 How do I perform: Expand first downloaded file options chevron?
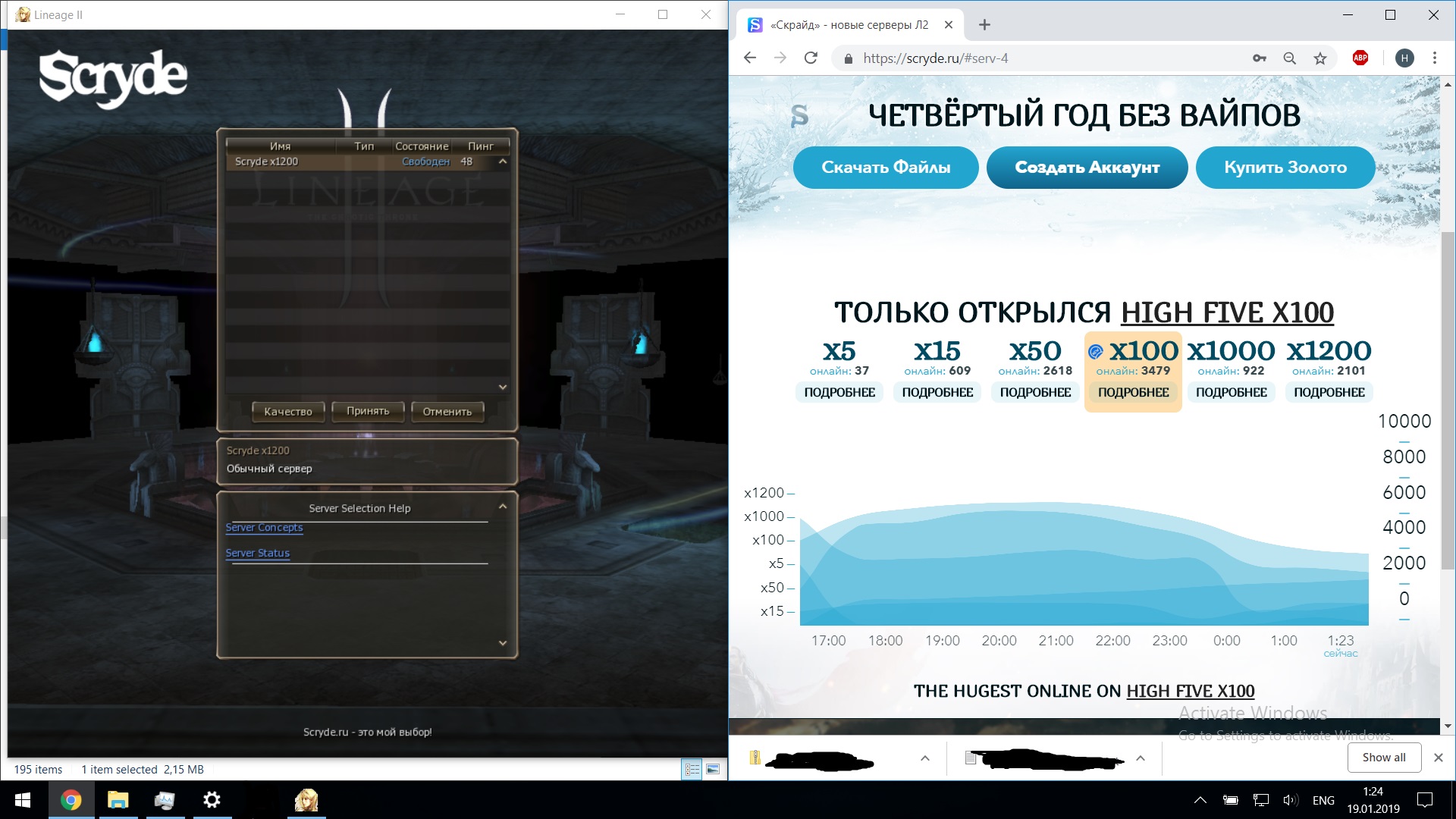[925, 758]
